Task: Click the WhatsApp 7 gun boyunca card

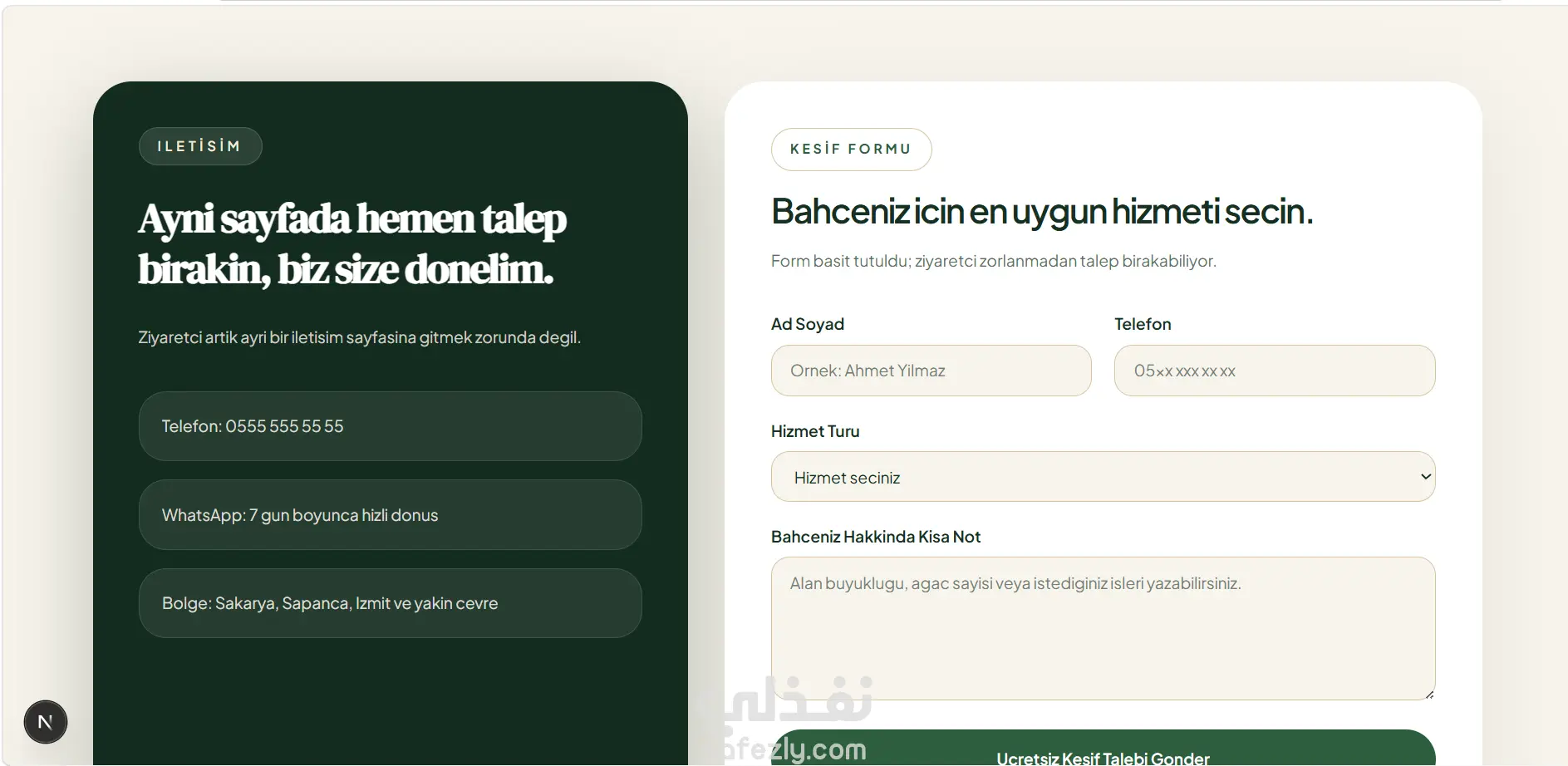Action: [390, 515]
